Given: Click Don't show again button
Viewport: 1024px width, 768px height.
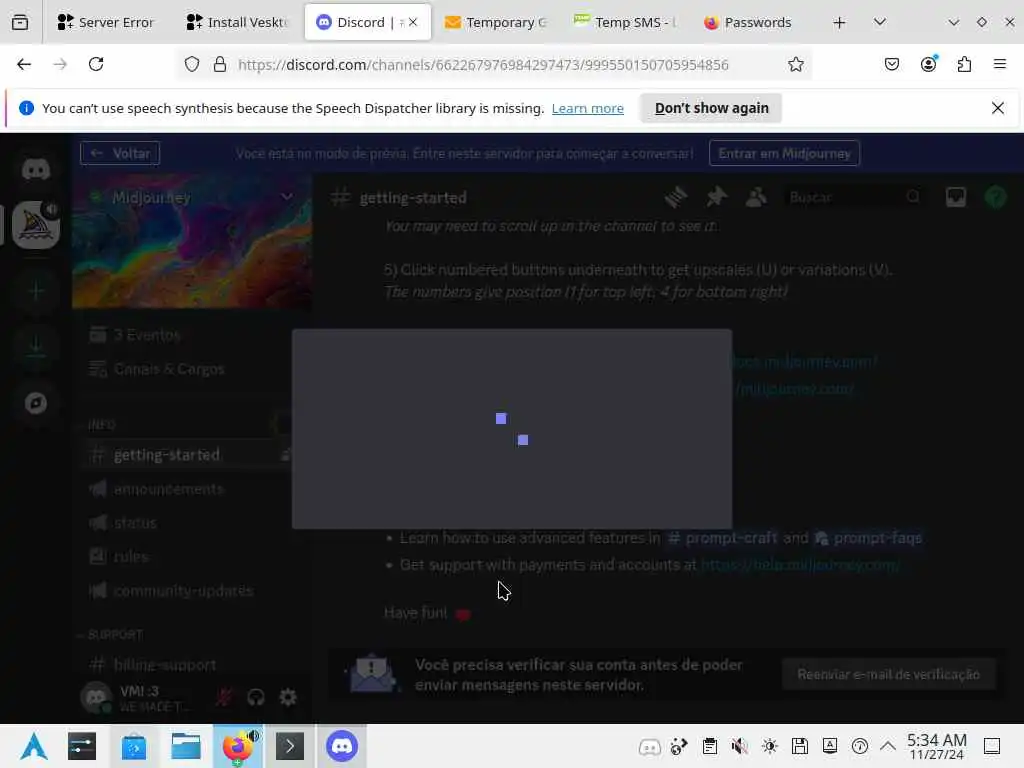Looking at the screenshot, I should coord(711,108).
